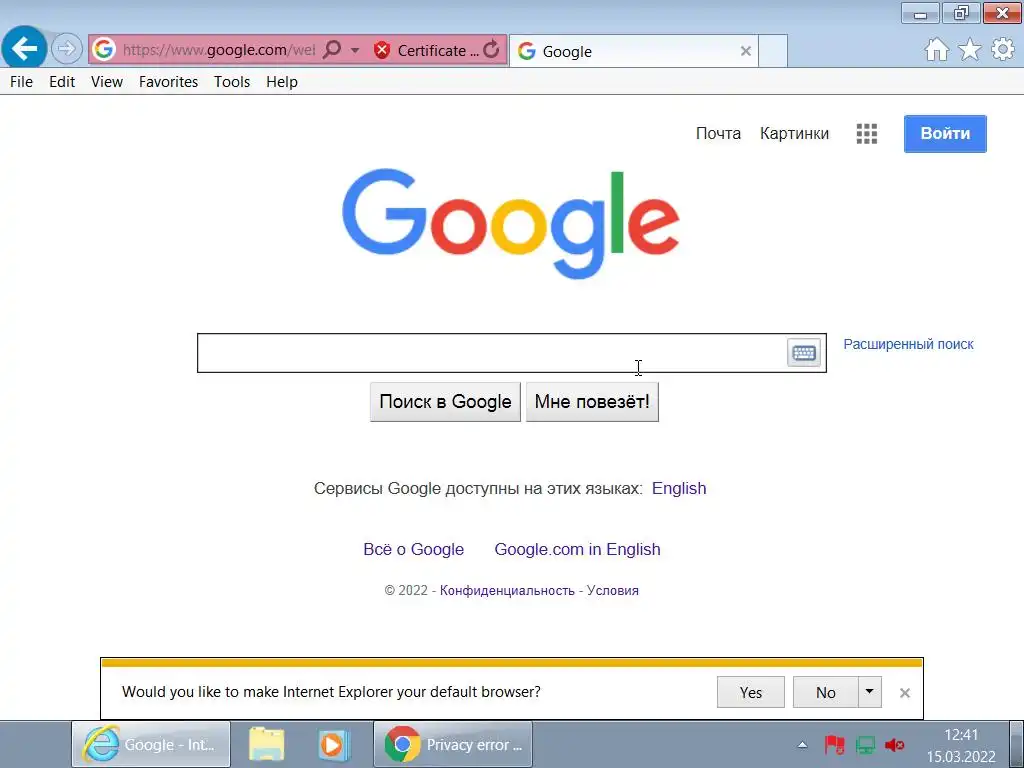Open the on-screen keyboard icon

point(804,353)
